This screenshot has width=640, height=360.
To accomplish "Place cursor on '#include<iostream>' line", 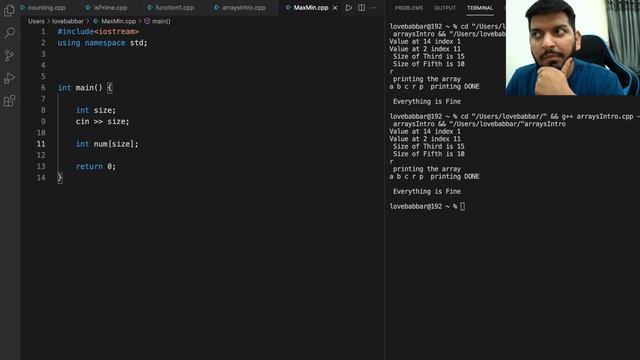I will coord(98,31).
